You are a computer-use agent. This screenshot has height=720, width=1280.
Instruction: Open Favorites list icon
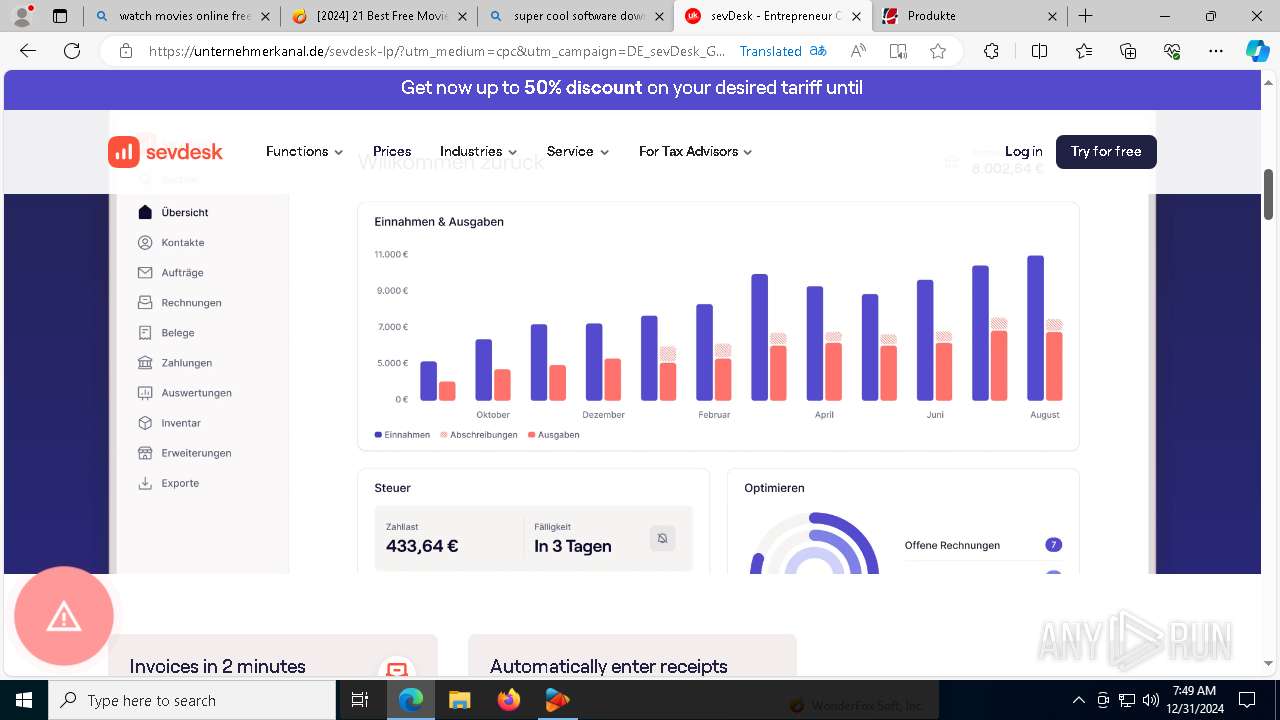[1084, 52]
